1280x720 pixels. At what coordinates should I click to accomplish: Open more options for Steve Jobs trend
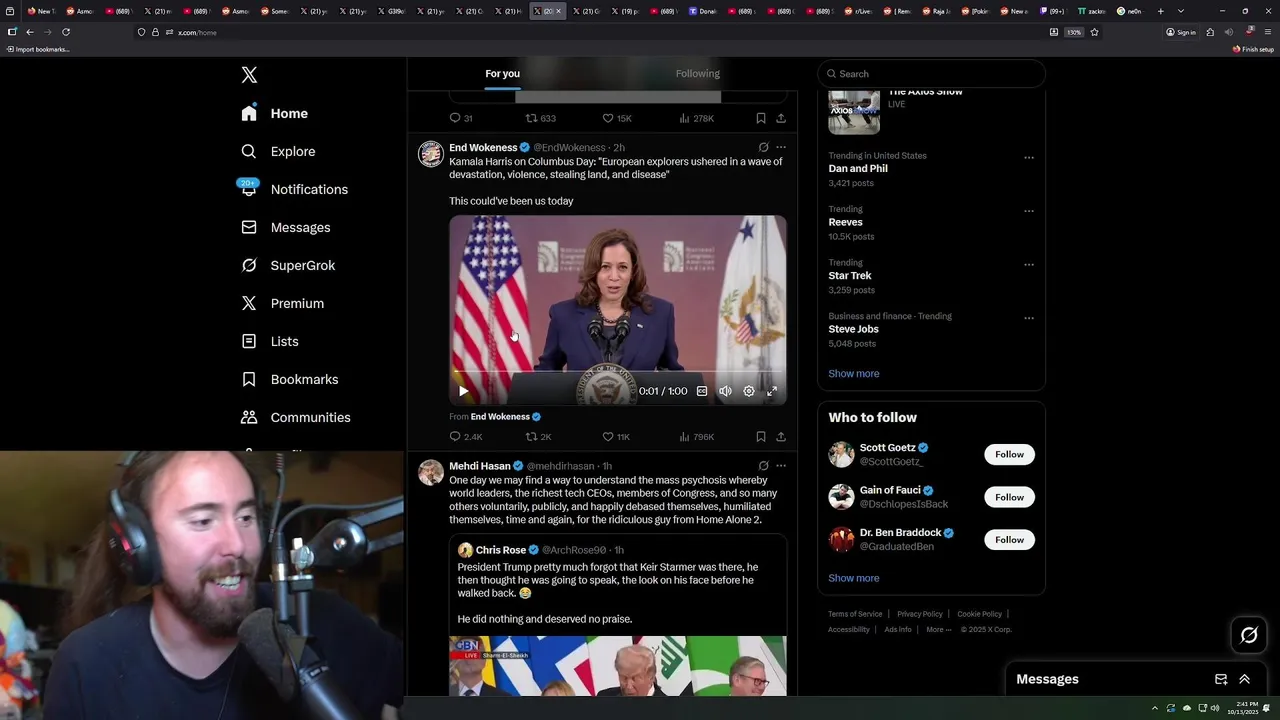point(1028,318)
